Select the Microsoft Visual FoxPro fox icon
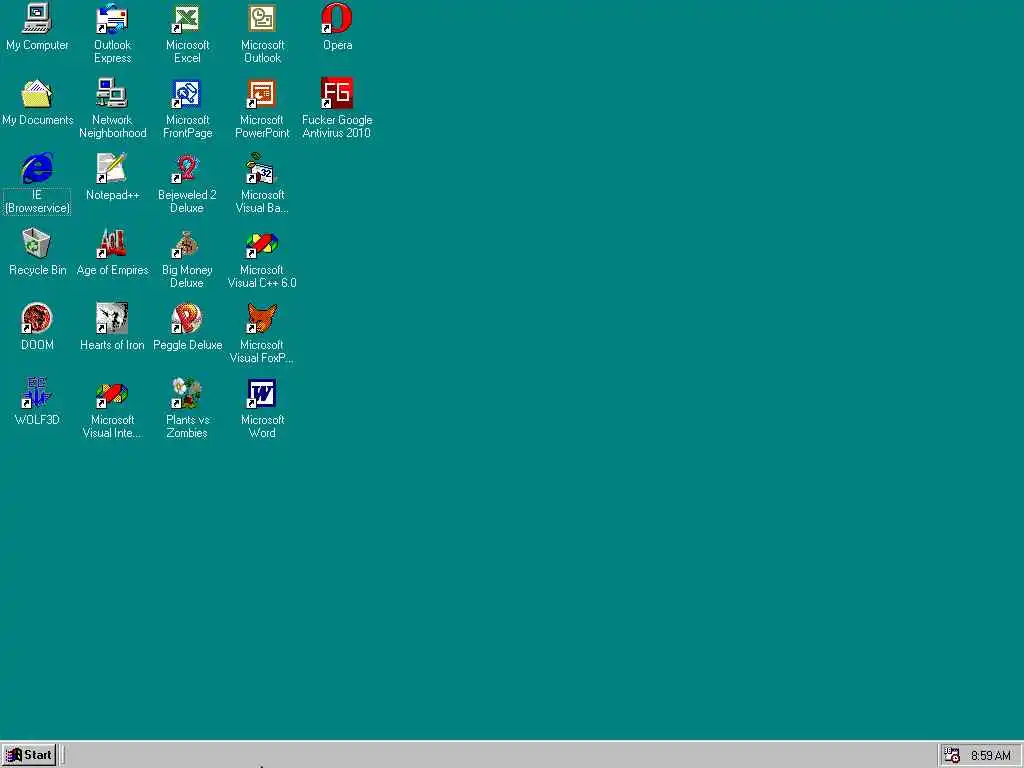Viewport: 1024px width, 768px height. tap(262, 319)
